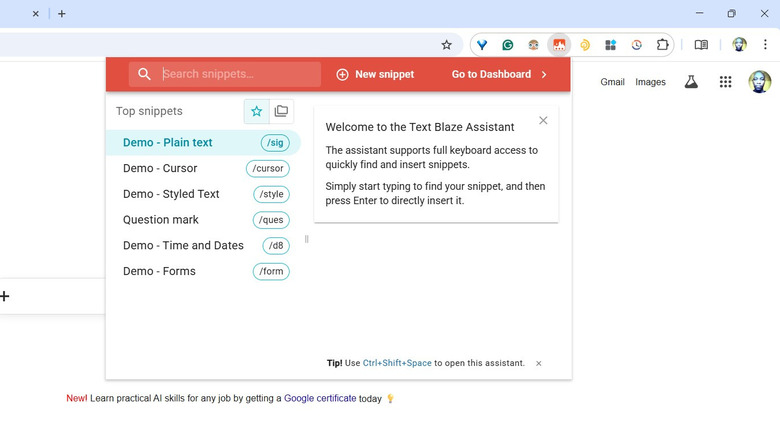Select Demo - Plain text snippet
The height and width of the screenshot is (438, 780).
203,142
